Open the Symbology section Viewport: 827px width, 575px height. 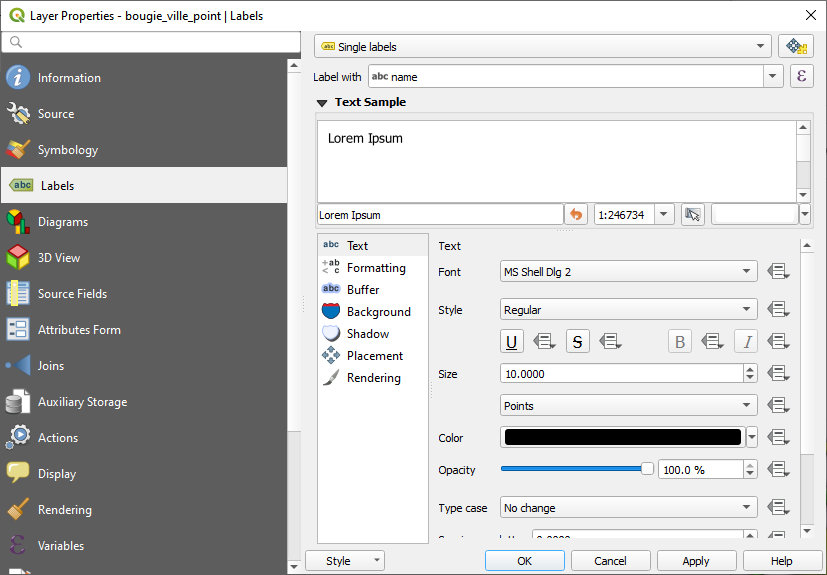click(x=68, y=150)
